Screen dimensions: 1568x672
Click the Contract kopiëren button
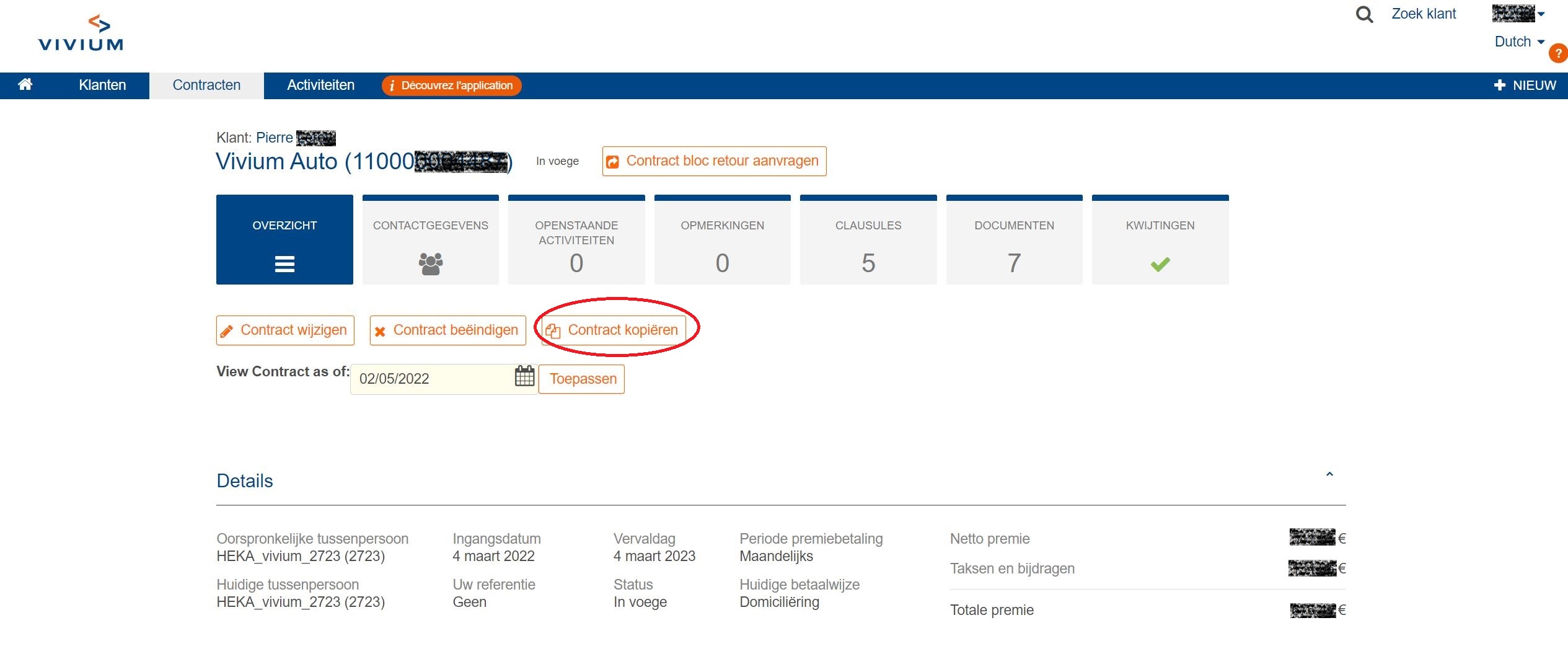[x=614, y=330]
